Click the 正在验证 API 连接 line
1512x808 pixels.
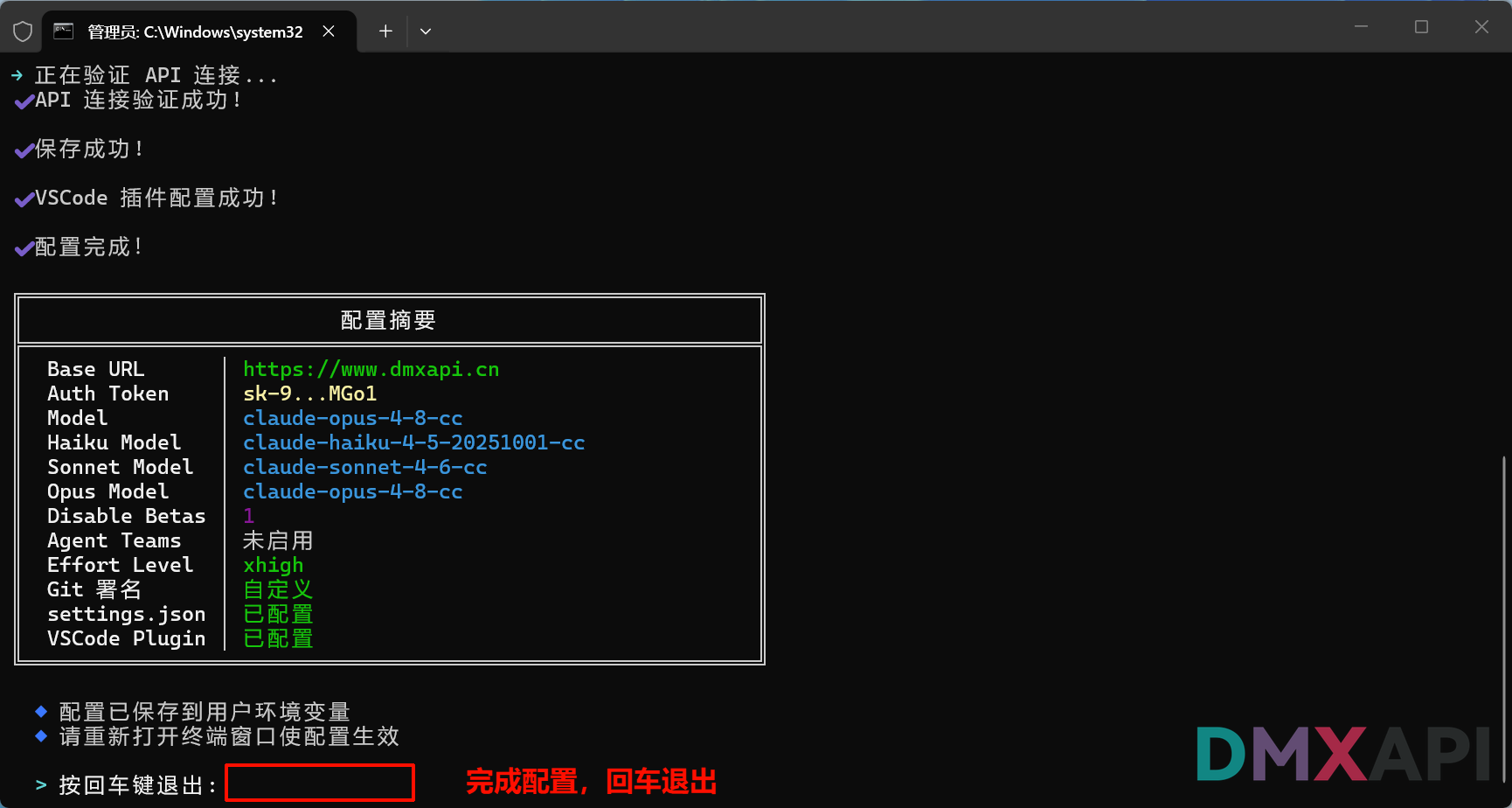point(156,75)
